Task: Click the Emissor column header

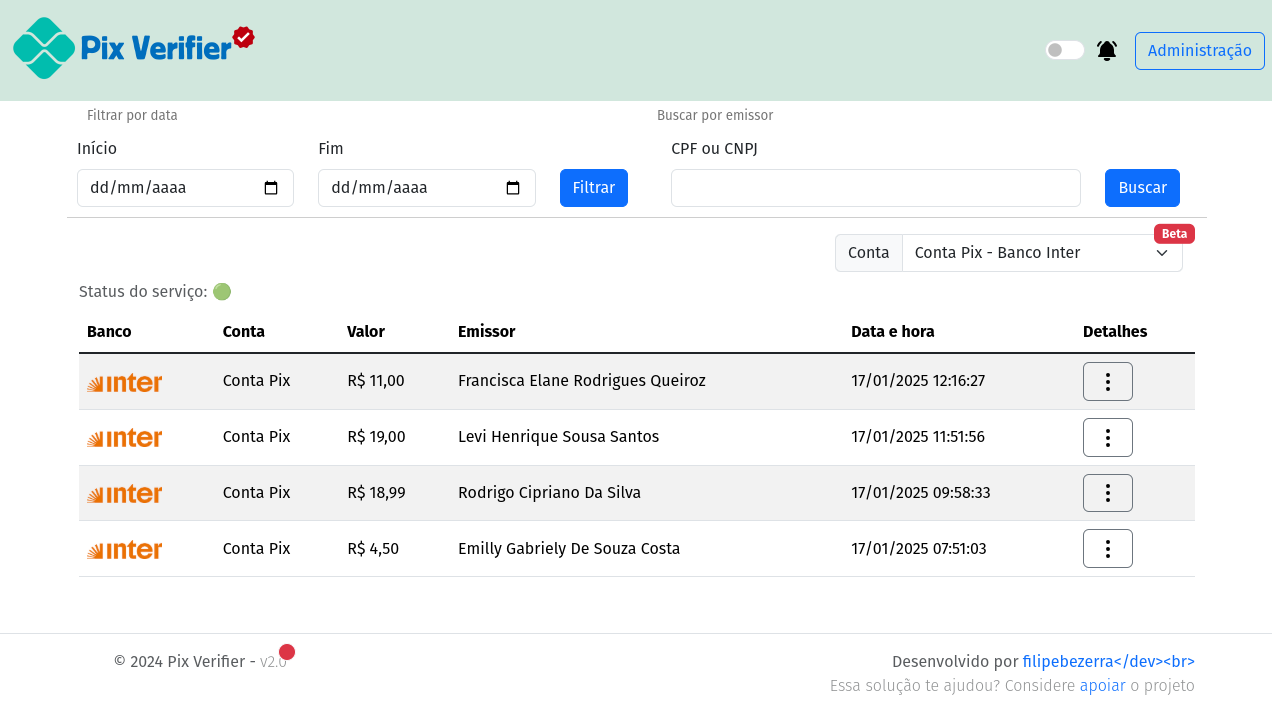Action: (x=487, y=331)
